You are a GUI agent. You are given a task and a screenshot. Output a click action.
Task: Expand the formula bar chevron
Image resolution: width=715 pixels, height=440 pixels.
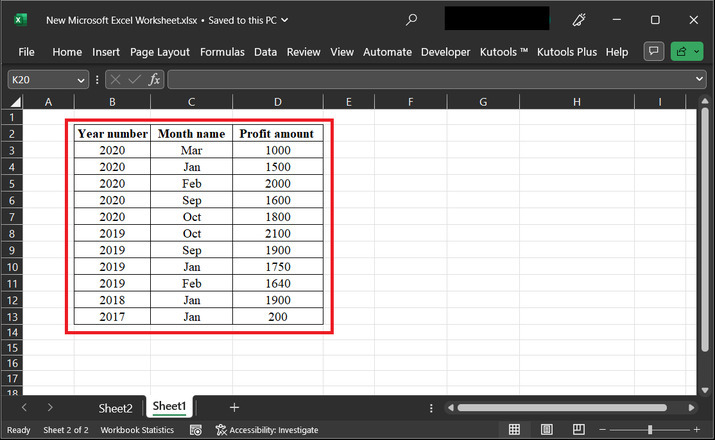(x=699, y=79)
